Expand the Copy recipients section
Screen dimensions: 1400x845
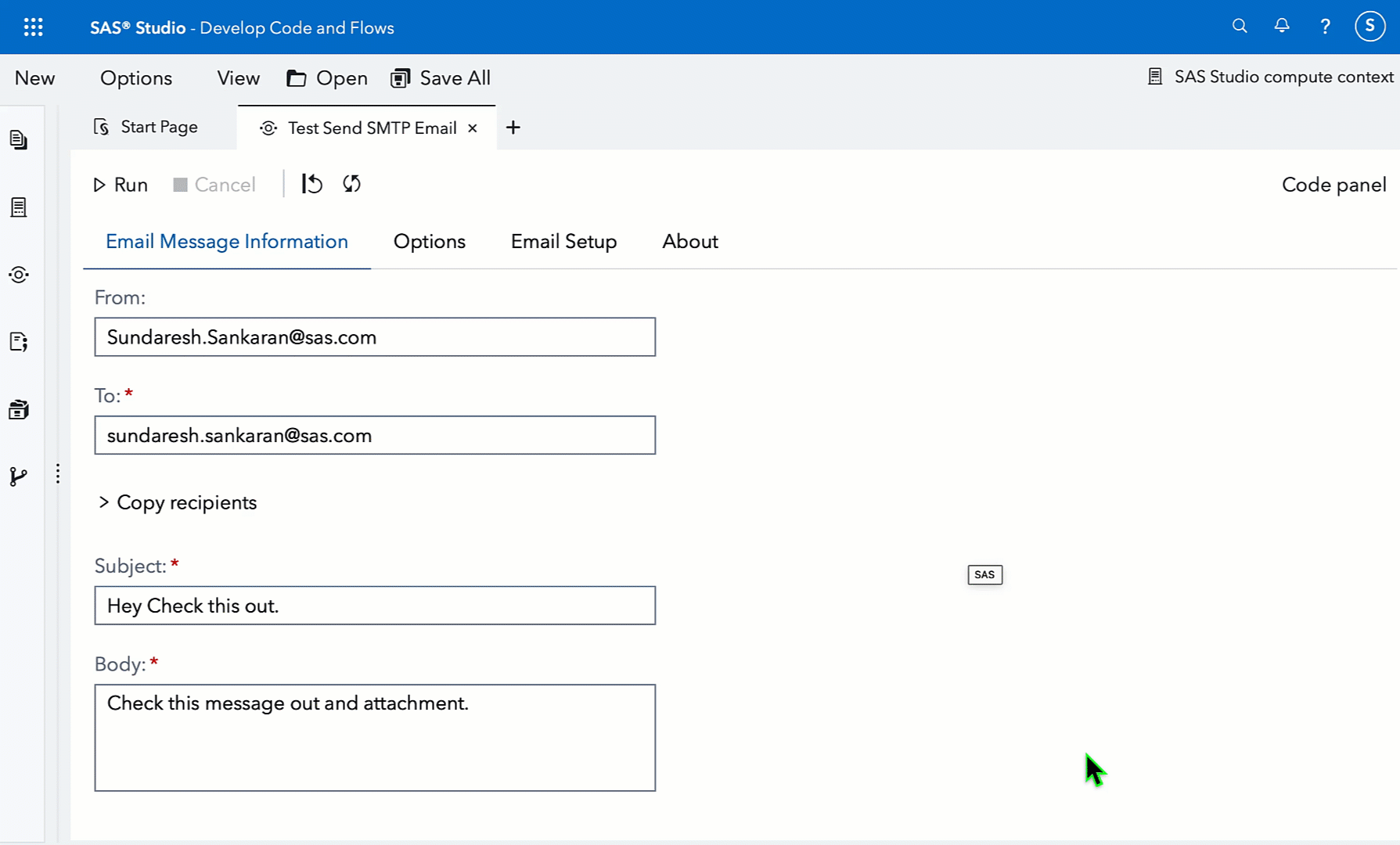(x=178, y=502)
